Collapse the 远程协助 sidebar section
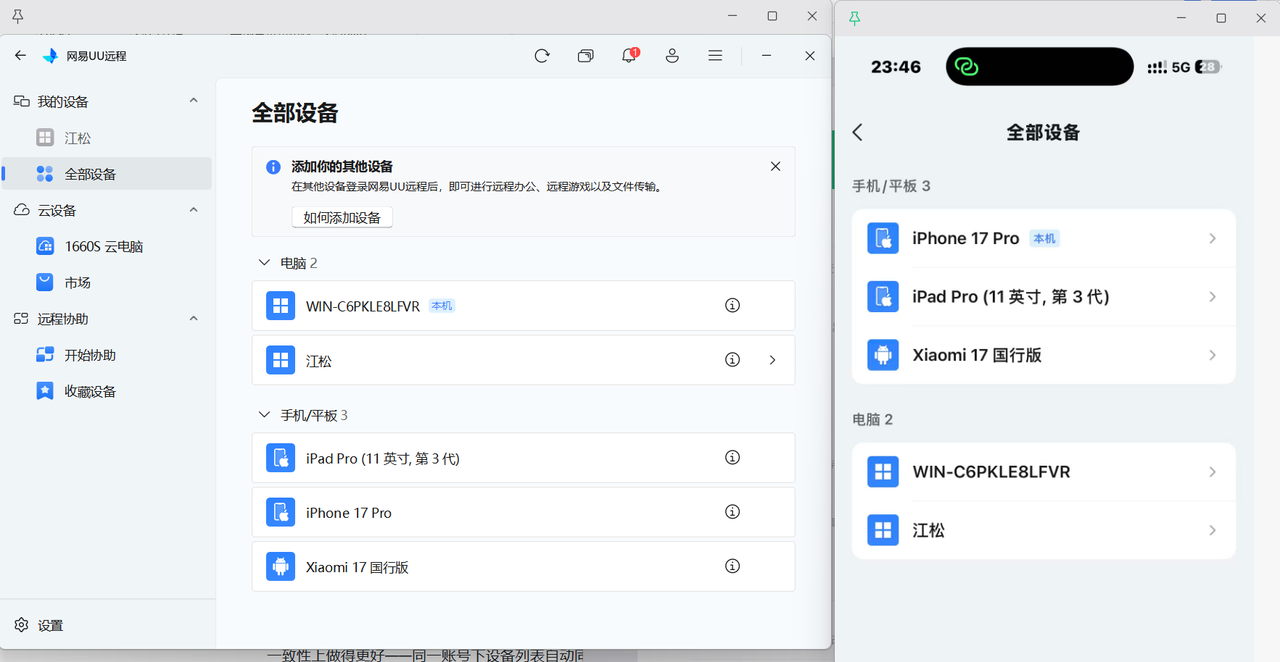The image size is (1280, 662). tap(194, 318)
